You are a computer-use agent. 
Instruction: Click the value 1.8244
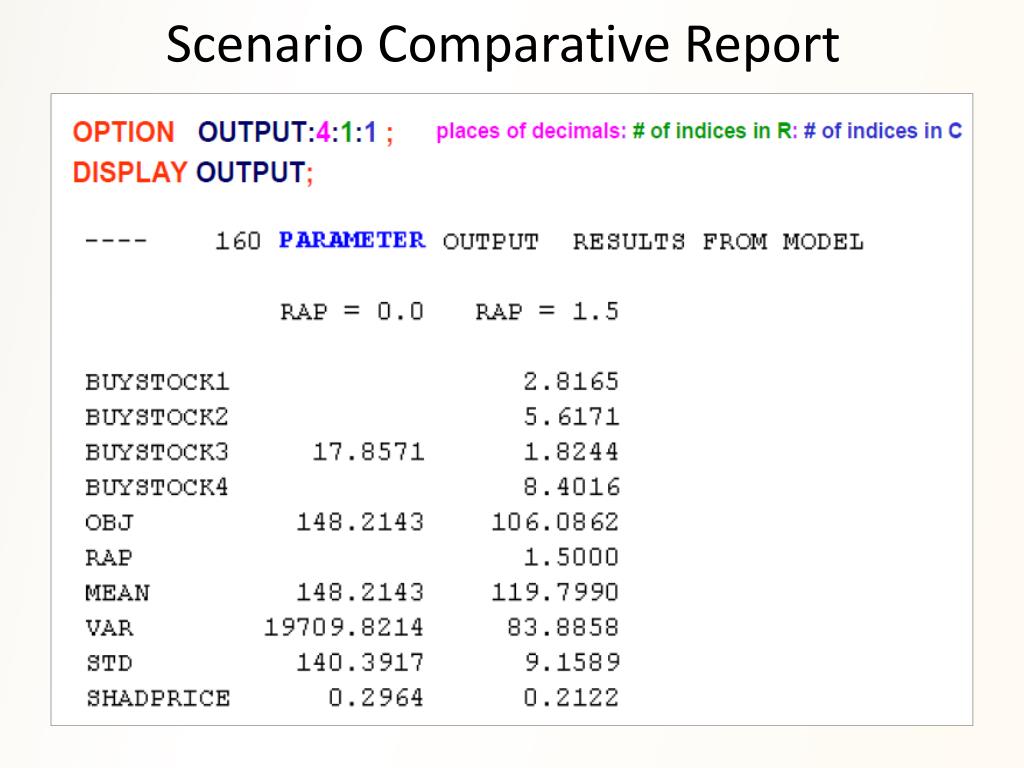point(571,452)
